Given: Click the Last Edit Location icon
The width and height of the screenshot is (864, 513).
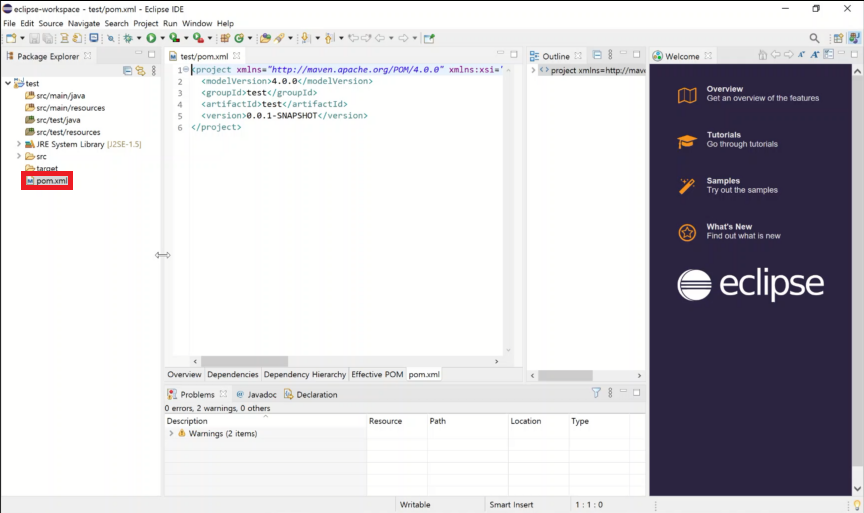Looking at the screenshot, I should click(x=353, y=38).
